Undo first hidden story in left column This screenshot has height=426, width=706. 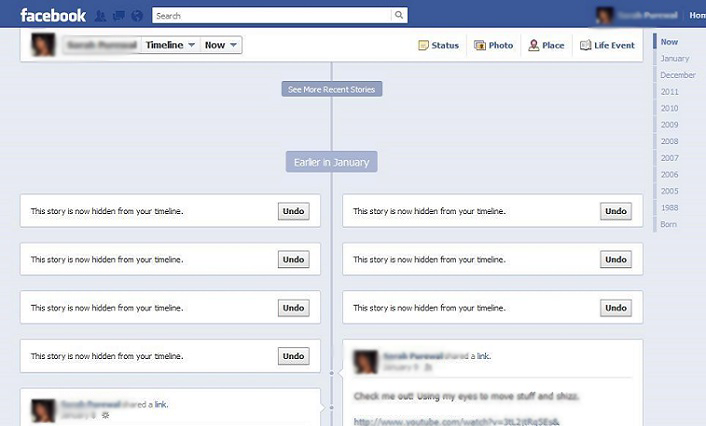click(294, 211)
